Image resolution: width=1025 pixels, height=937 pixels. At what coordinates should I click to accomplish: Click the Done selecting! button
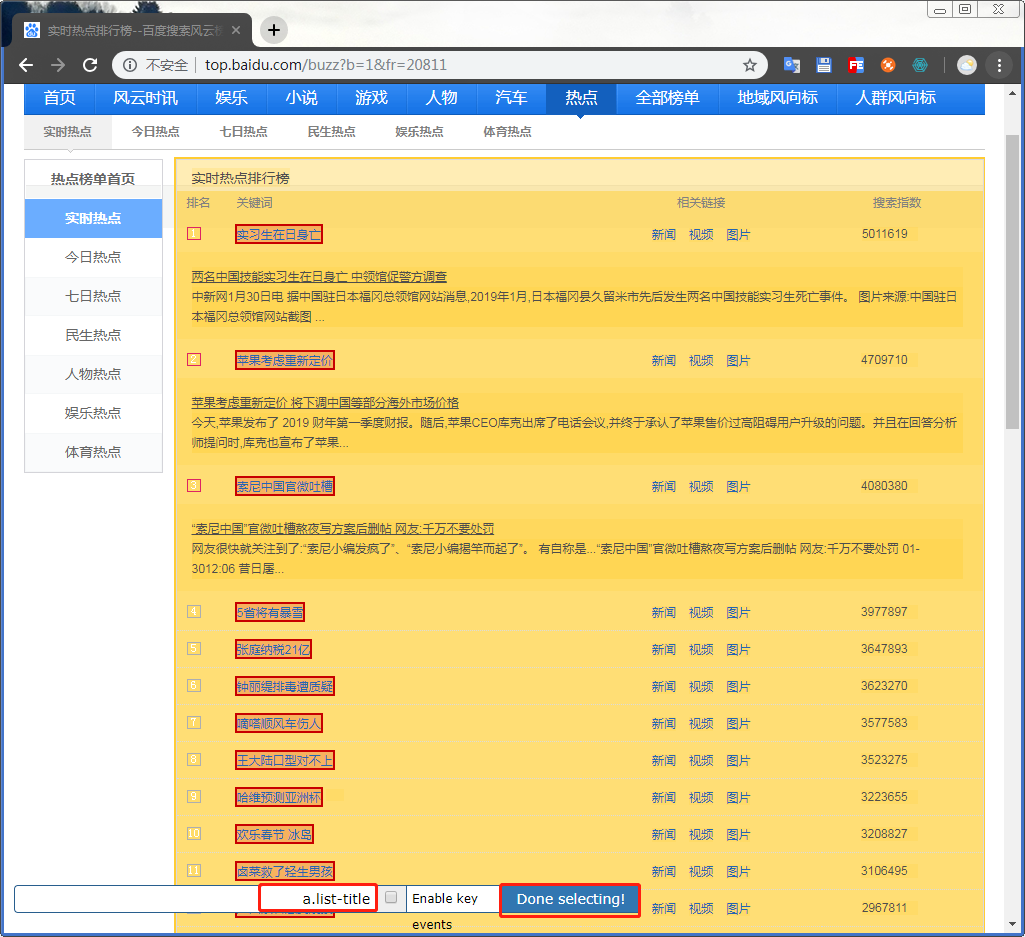(x=570, y=900)
